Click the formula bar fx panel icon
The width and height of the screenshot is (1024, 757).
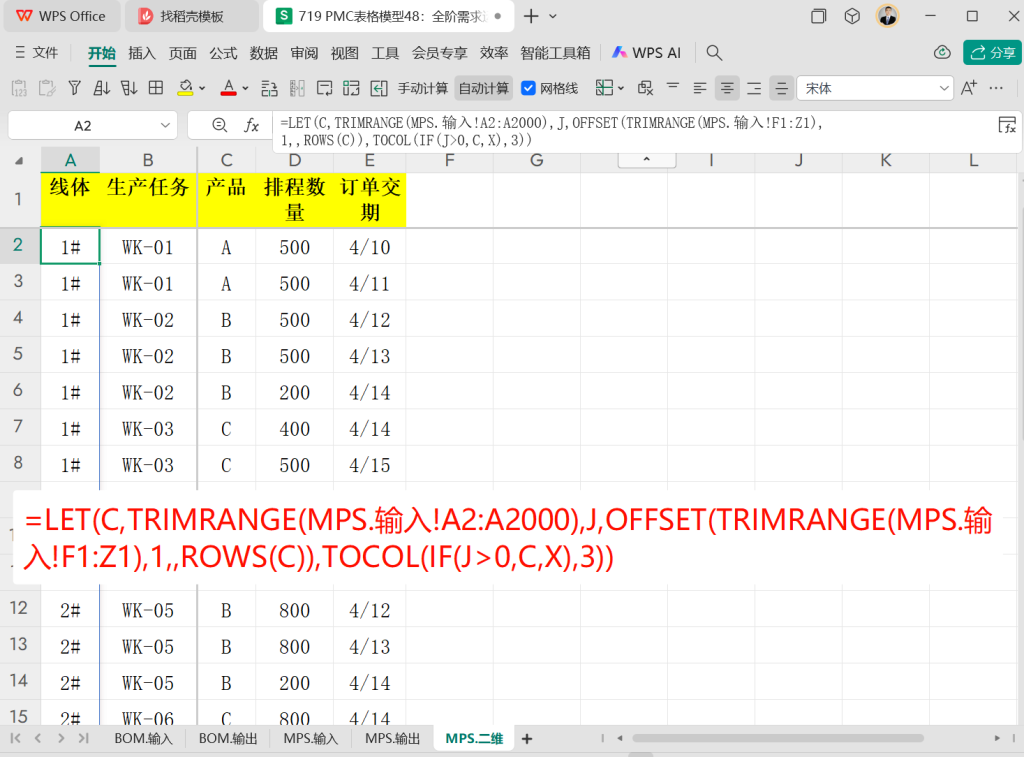tap(1007, 125)
